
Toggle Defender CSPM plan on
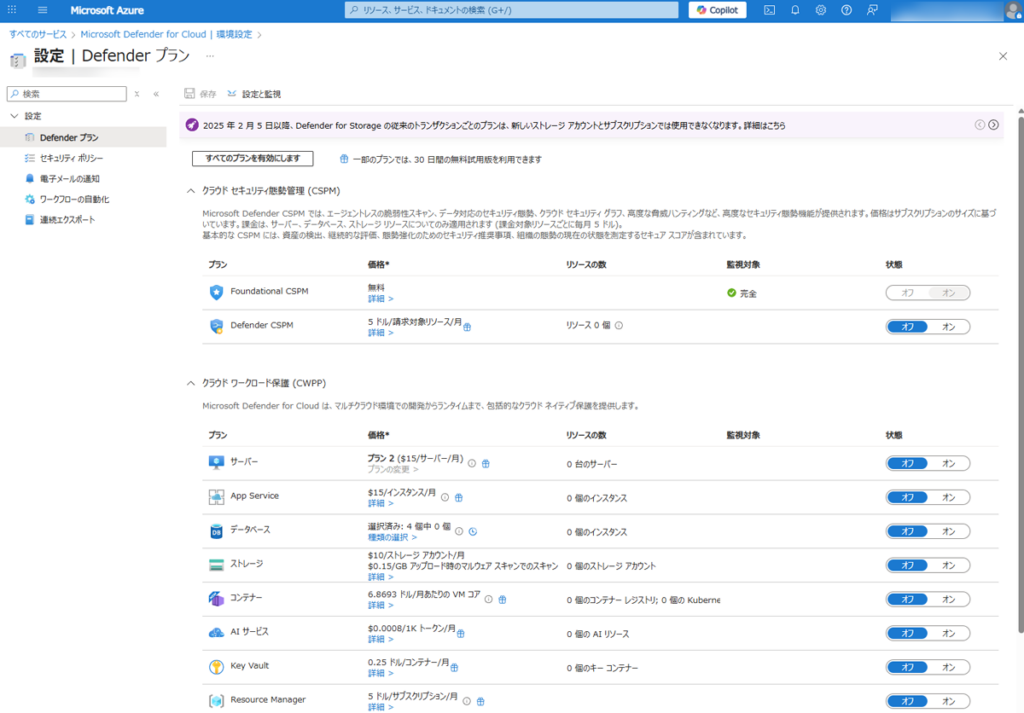(x=948, y=326)
